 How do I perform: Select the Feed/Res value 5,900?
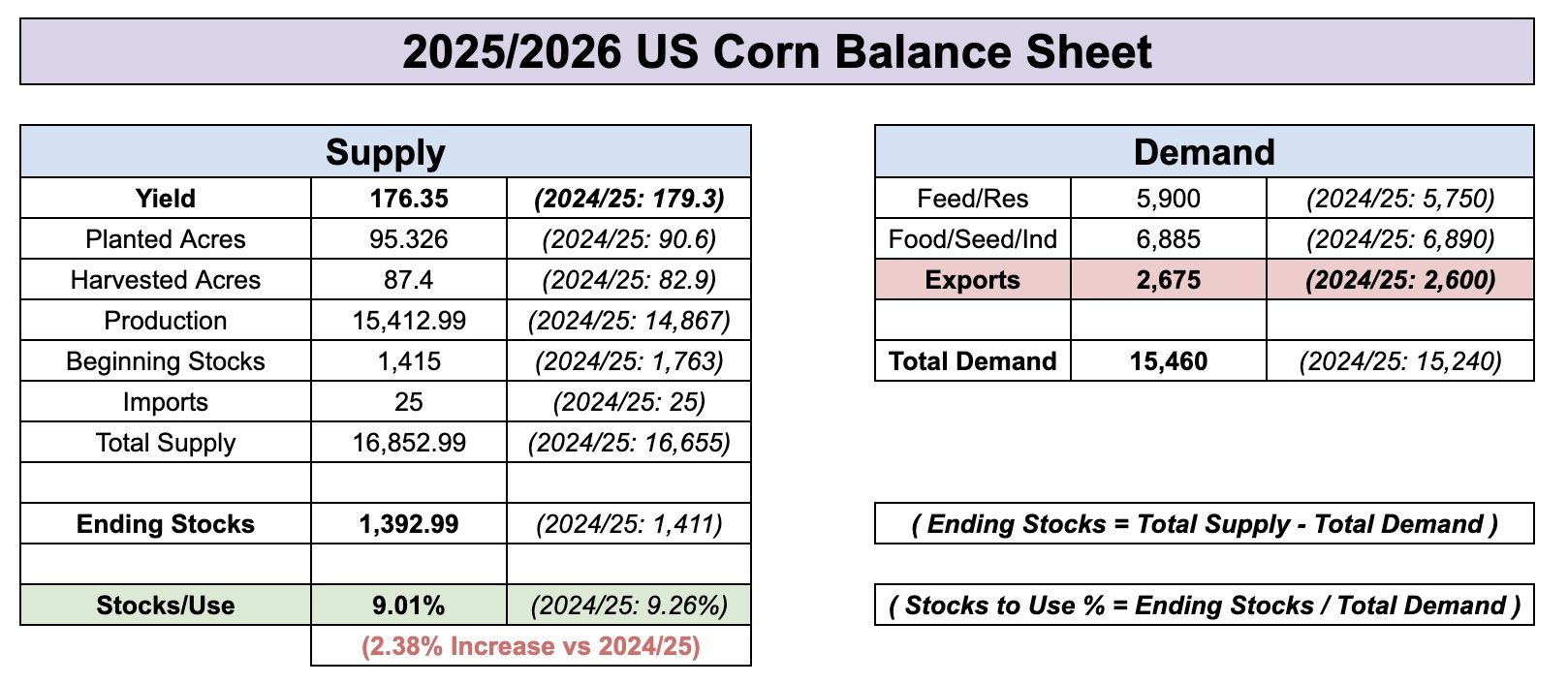[1169, 198]
